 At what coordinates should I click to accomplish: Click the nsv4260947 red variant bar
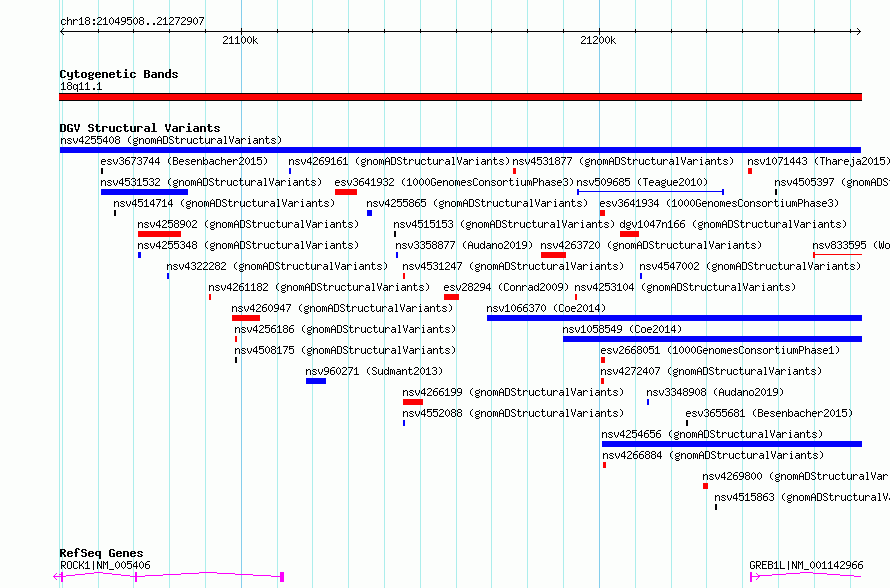click(x=246, y=318)
